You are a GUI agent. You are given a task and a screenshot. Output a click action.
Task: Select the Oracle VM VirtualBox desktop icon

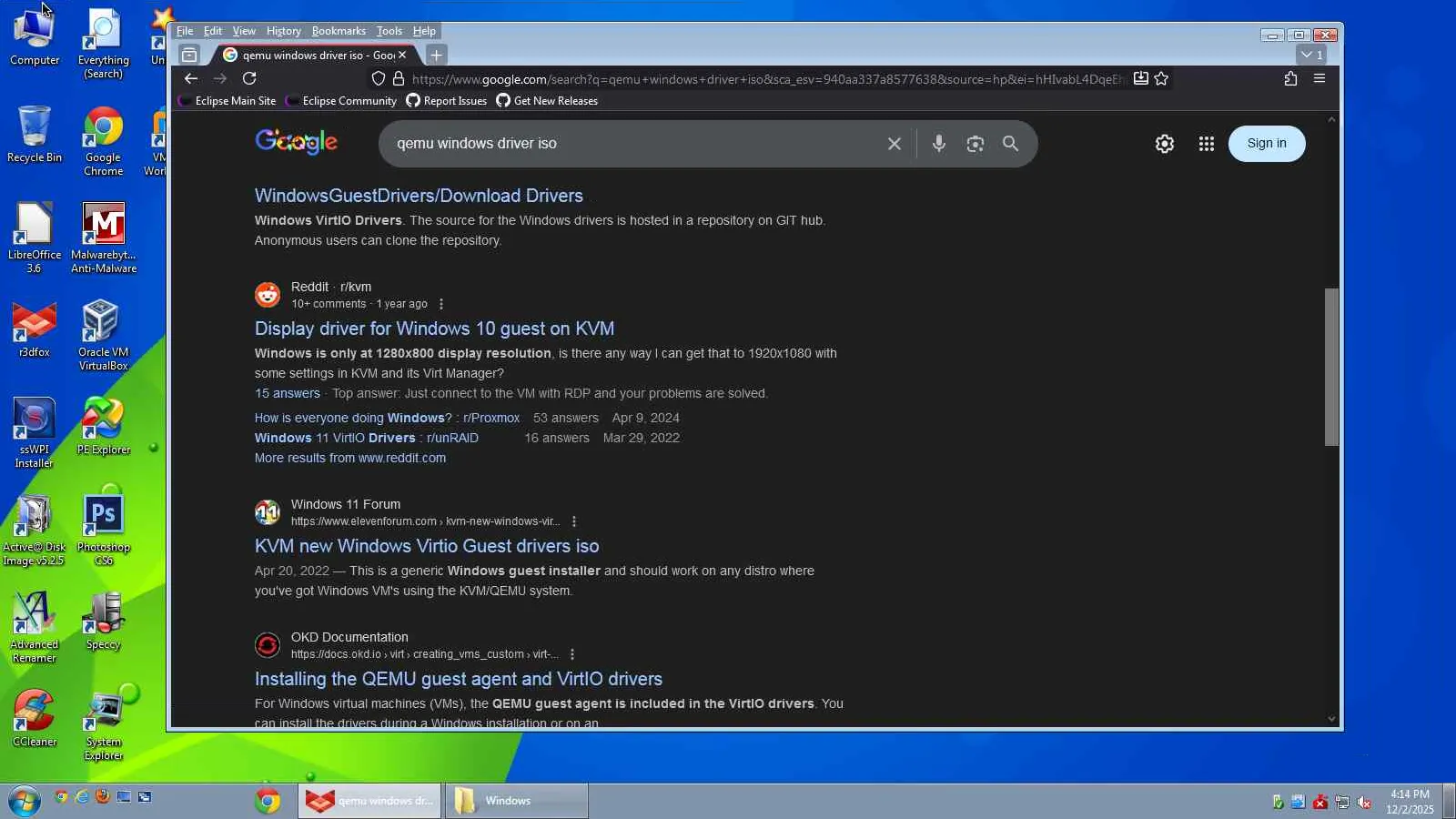tap(104, 335)
